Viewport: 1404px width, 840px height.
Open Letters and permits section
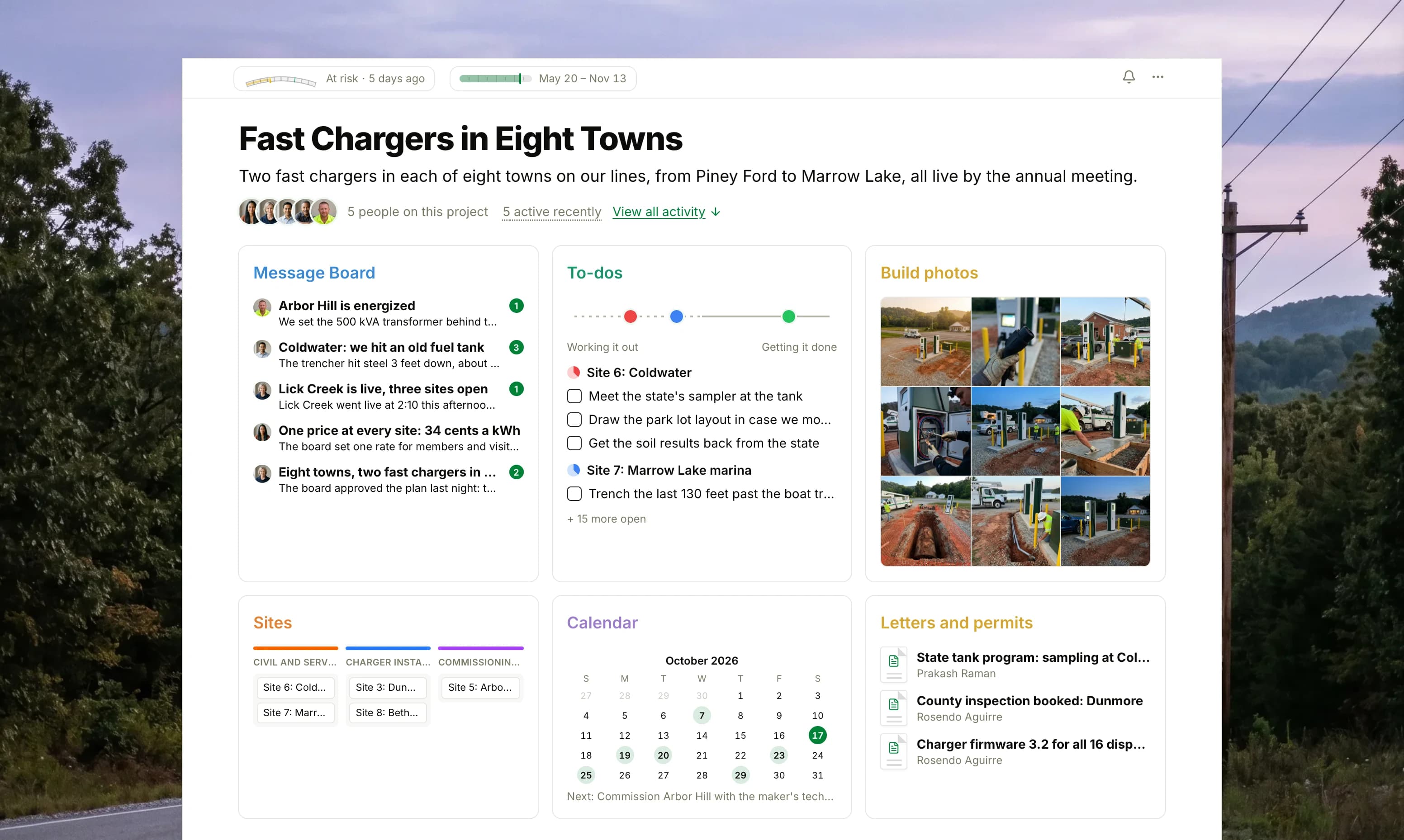click(x=956, y=623)
